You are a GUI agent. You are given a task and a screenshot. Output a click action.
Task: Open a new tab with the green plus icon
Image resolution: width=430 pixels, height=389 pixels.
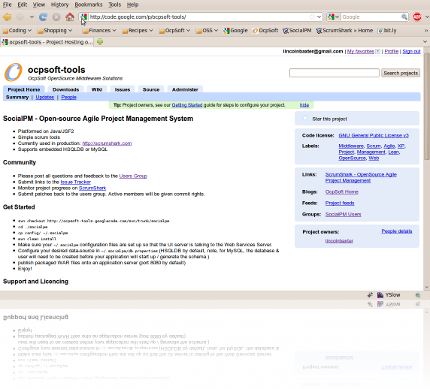click(100, 42)
